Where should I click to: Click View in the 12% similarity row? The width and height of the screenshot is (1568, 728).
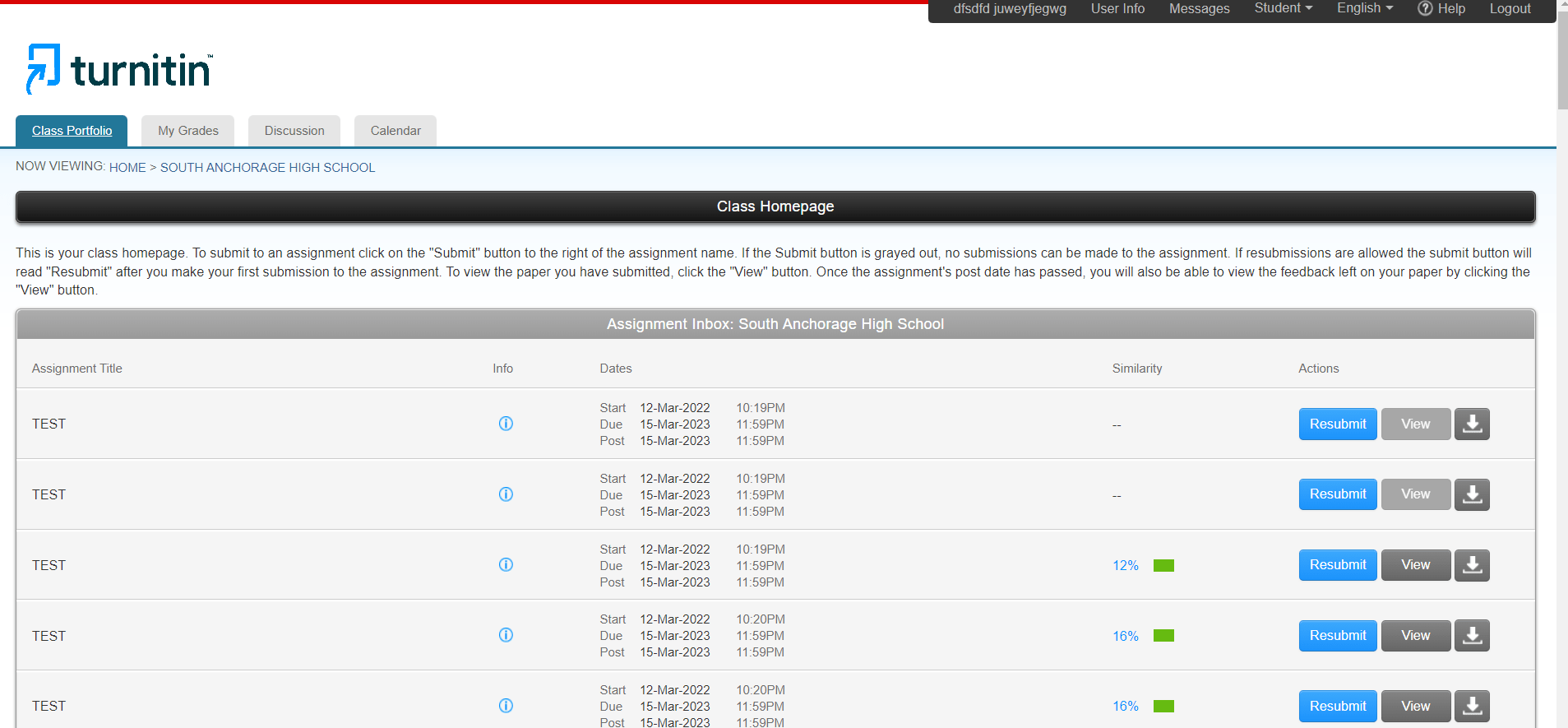[x=1416, y=565]
